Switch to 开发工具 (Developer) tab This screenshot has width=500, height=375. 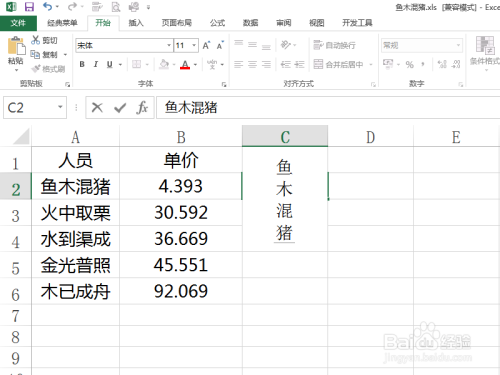(x=357, y=23)
